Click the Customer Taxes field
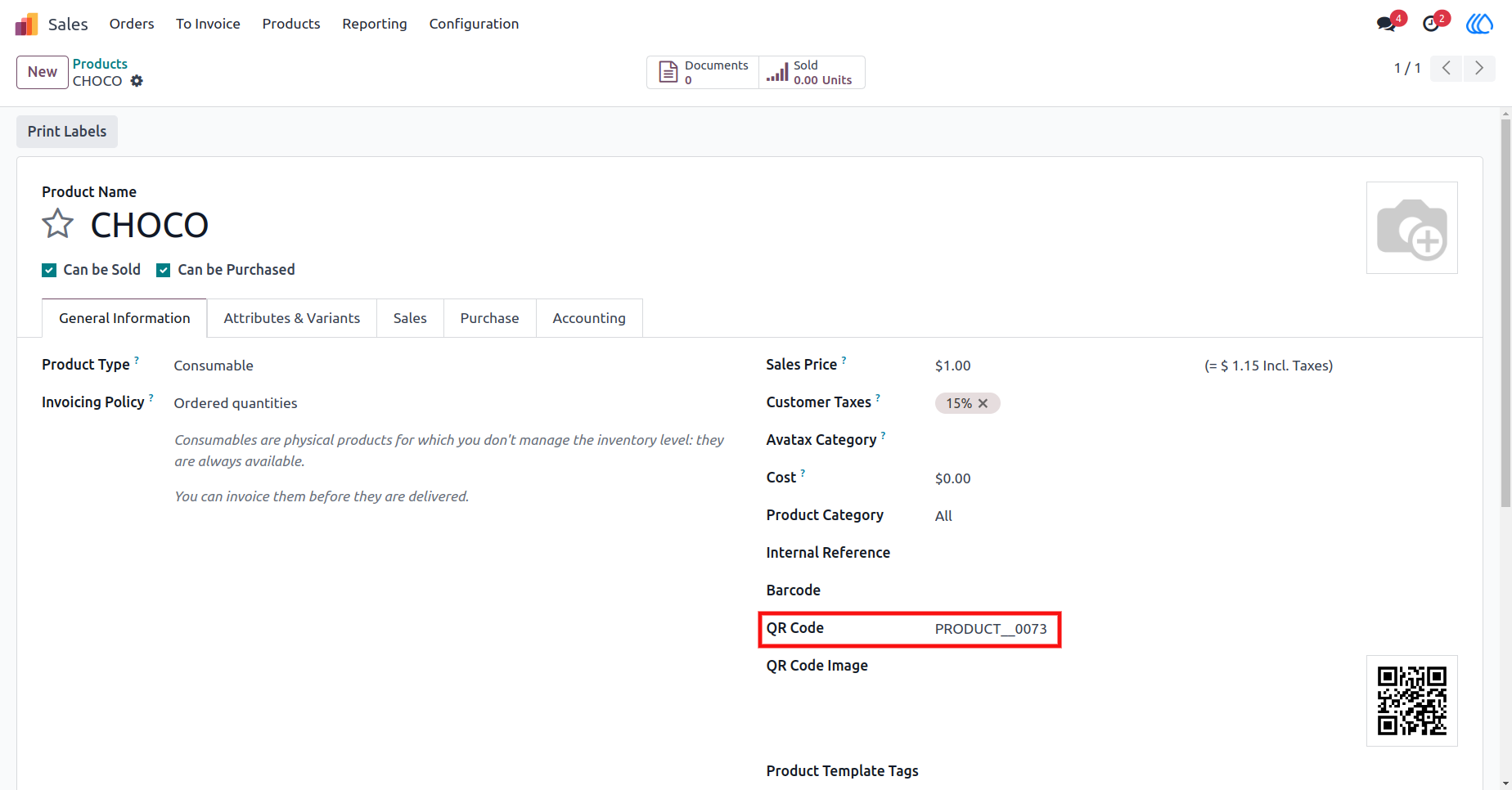Image resolution: width=1512 pixels, height=790 pixels. point(1196,403)
